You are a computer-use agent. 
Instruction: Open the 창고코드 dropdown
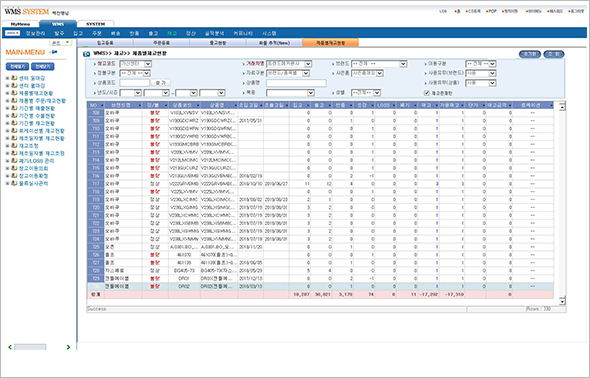(x=135, y=64)
